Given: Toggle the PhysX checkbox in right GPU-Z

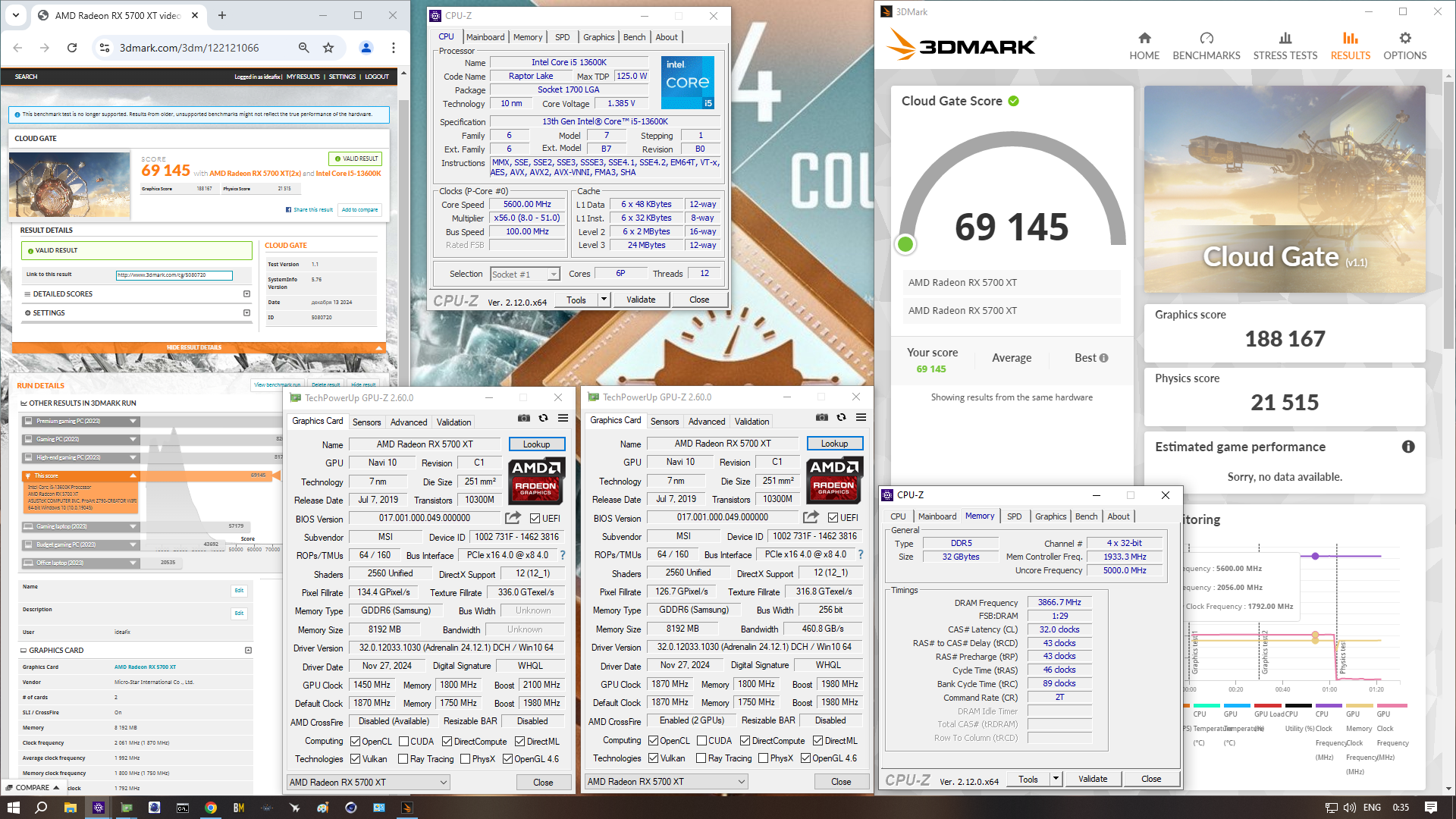Looking at the screenshot, I should click(764, 758).
